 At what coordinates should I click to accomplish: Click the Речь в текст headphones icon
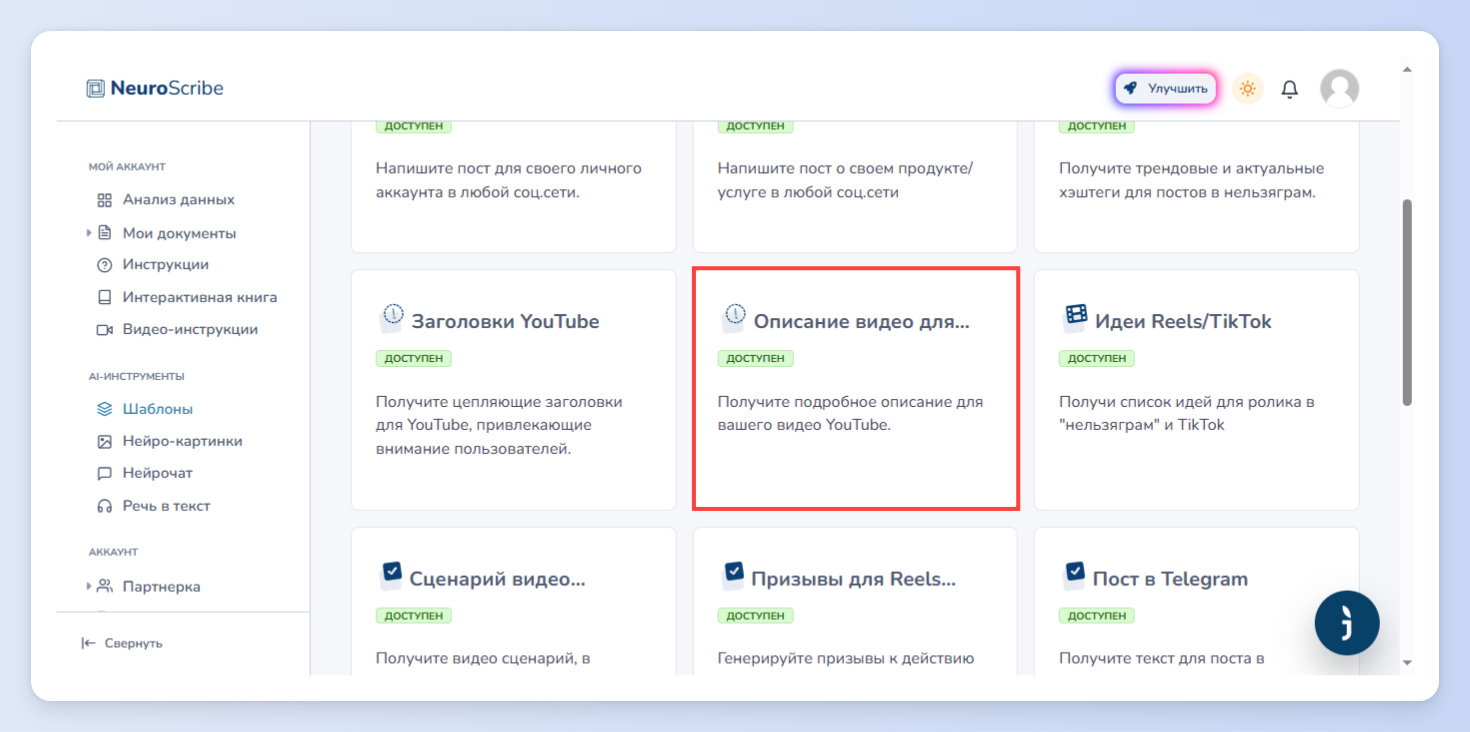[104, 506]
